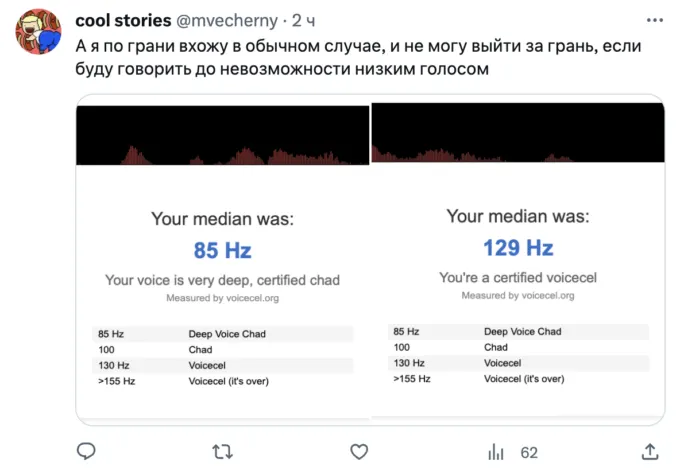Click the 'Deep Voice Chad' row in left table

[x=225, y=333]
